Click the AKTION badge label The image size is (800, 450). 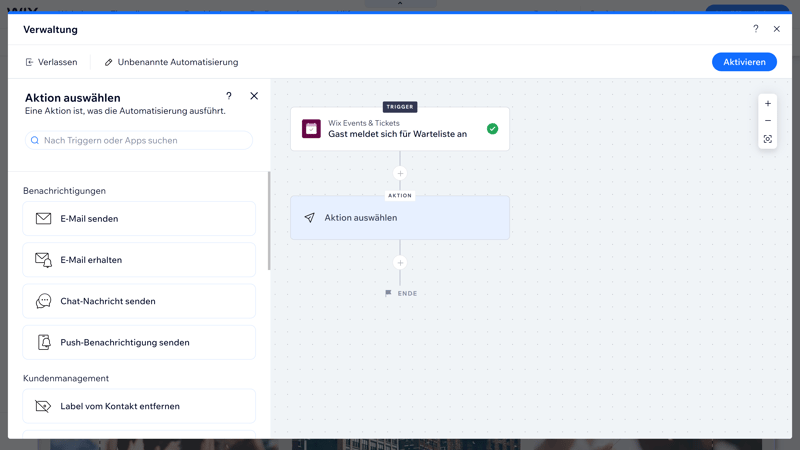[x=400, y=195]
